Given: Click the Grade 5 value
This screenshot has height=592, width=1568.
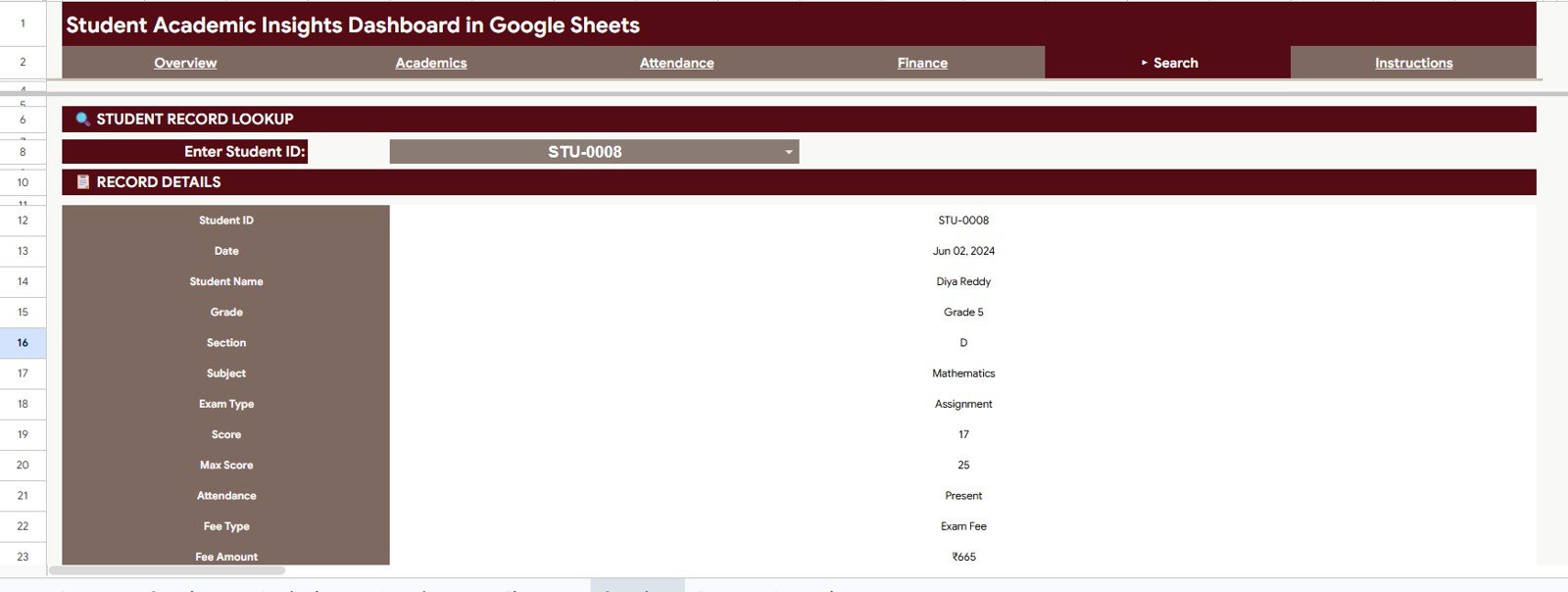Looking at the screenshot, I should coord(963,312).
